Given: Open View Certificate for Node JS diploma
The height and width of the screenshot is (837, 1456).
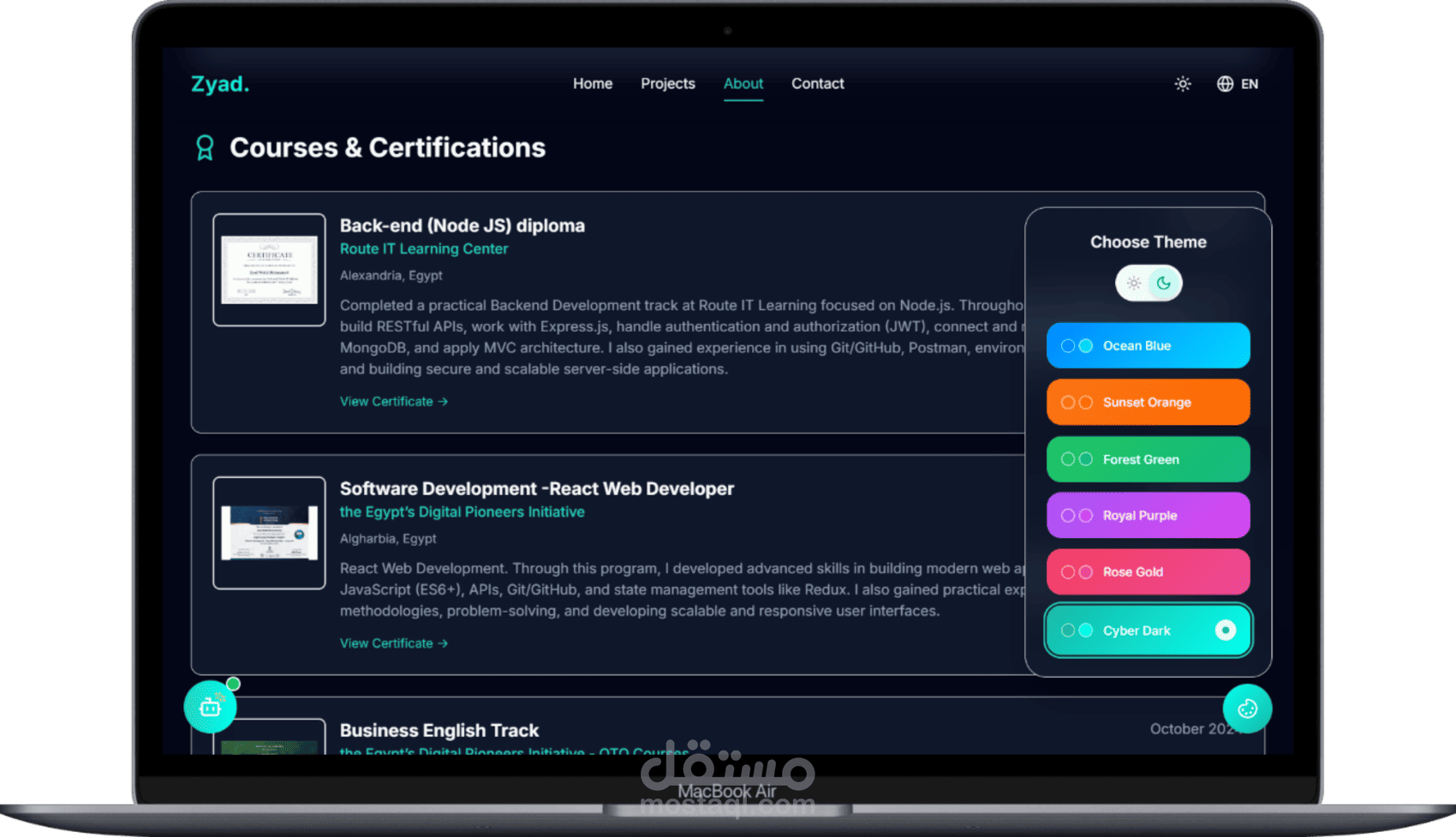Looking at the screenshot, I should [394, 402].
